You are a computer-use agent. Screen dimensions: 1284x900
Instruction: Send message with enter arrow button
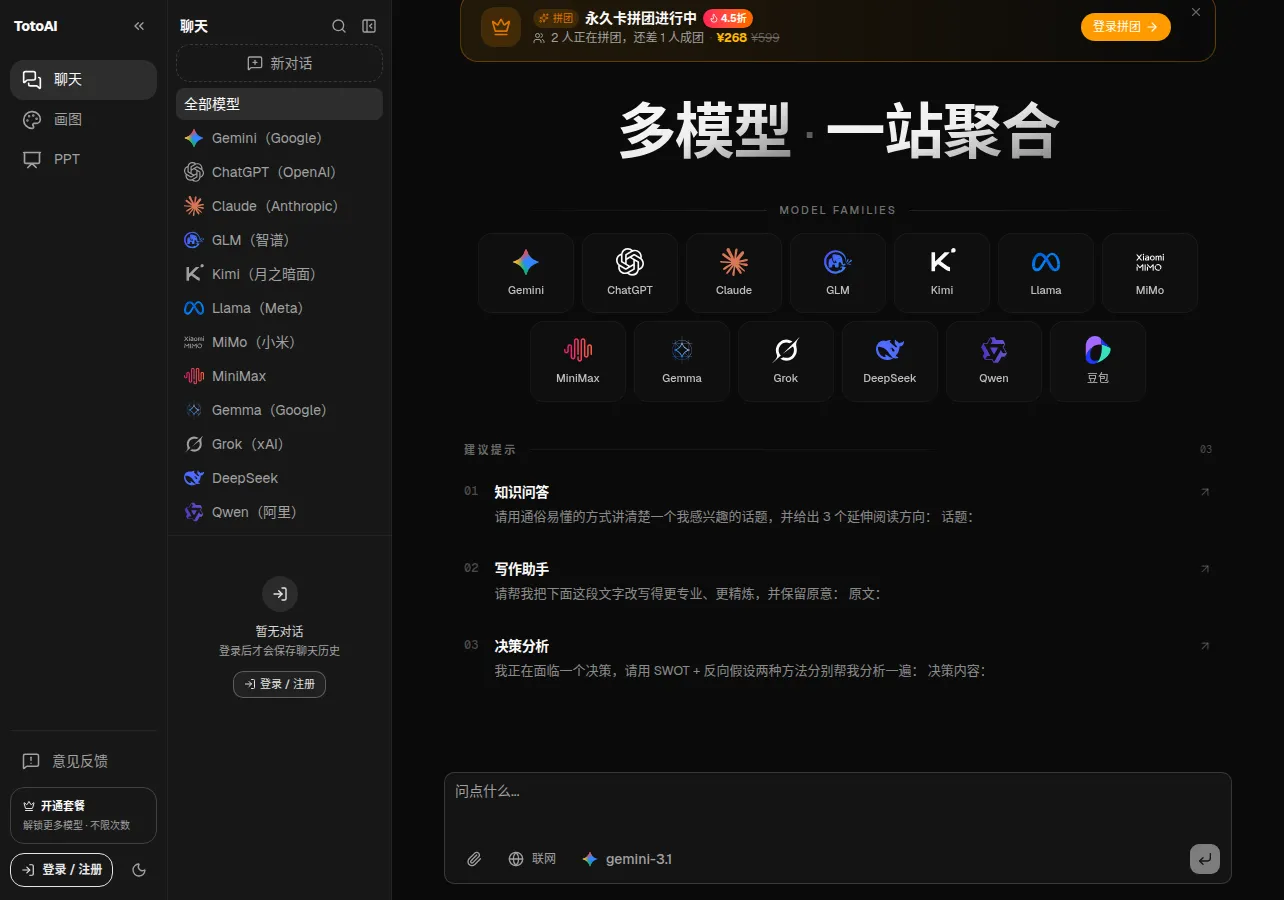point(1205,858)
